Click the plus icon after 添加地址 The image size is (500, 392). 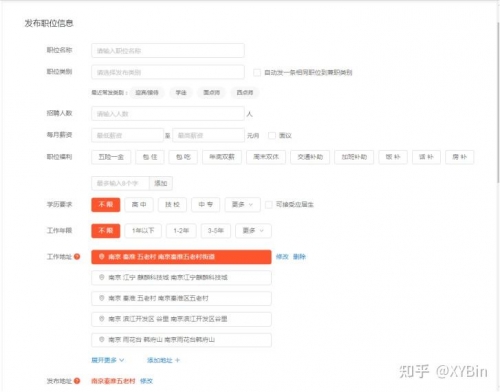tap(177, 360)
